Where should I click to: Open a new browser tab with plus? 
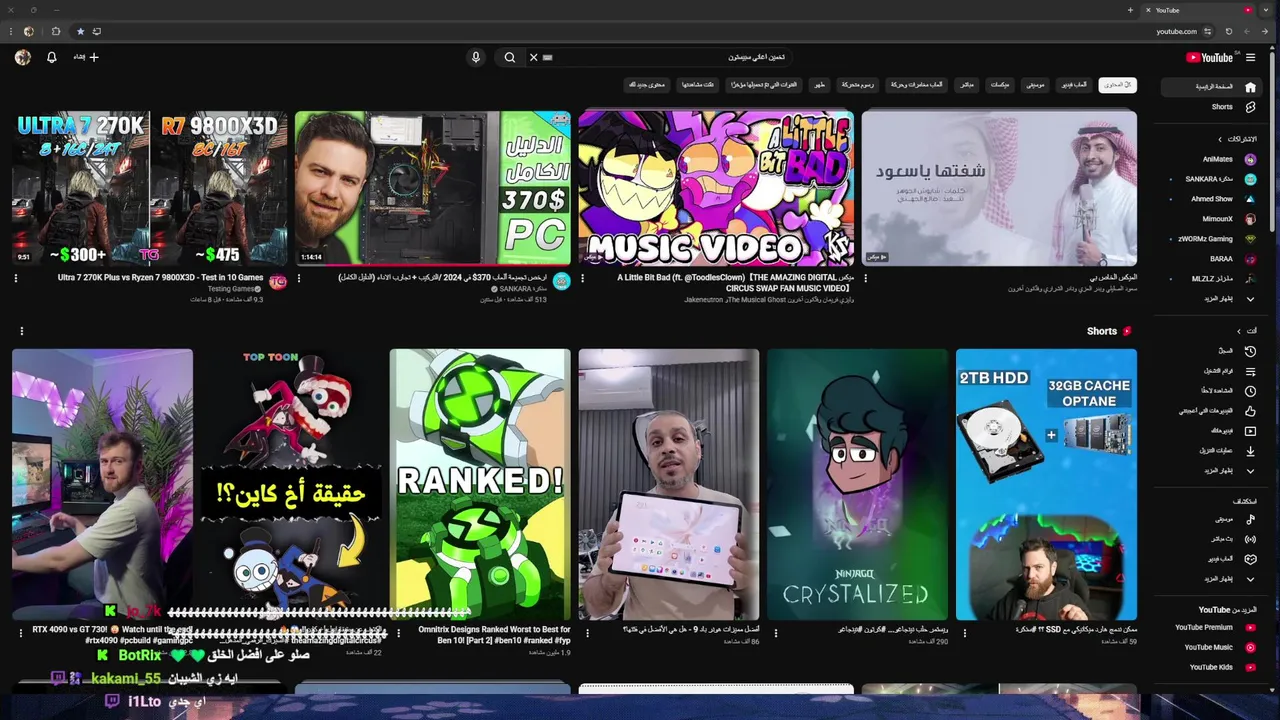click(x=1130, y=10)
